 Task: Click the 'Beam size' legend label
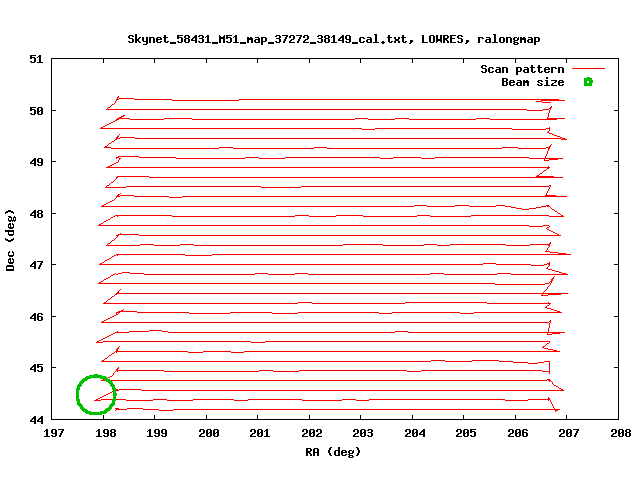pyautogui.click(x=533, y=82)
